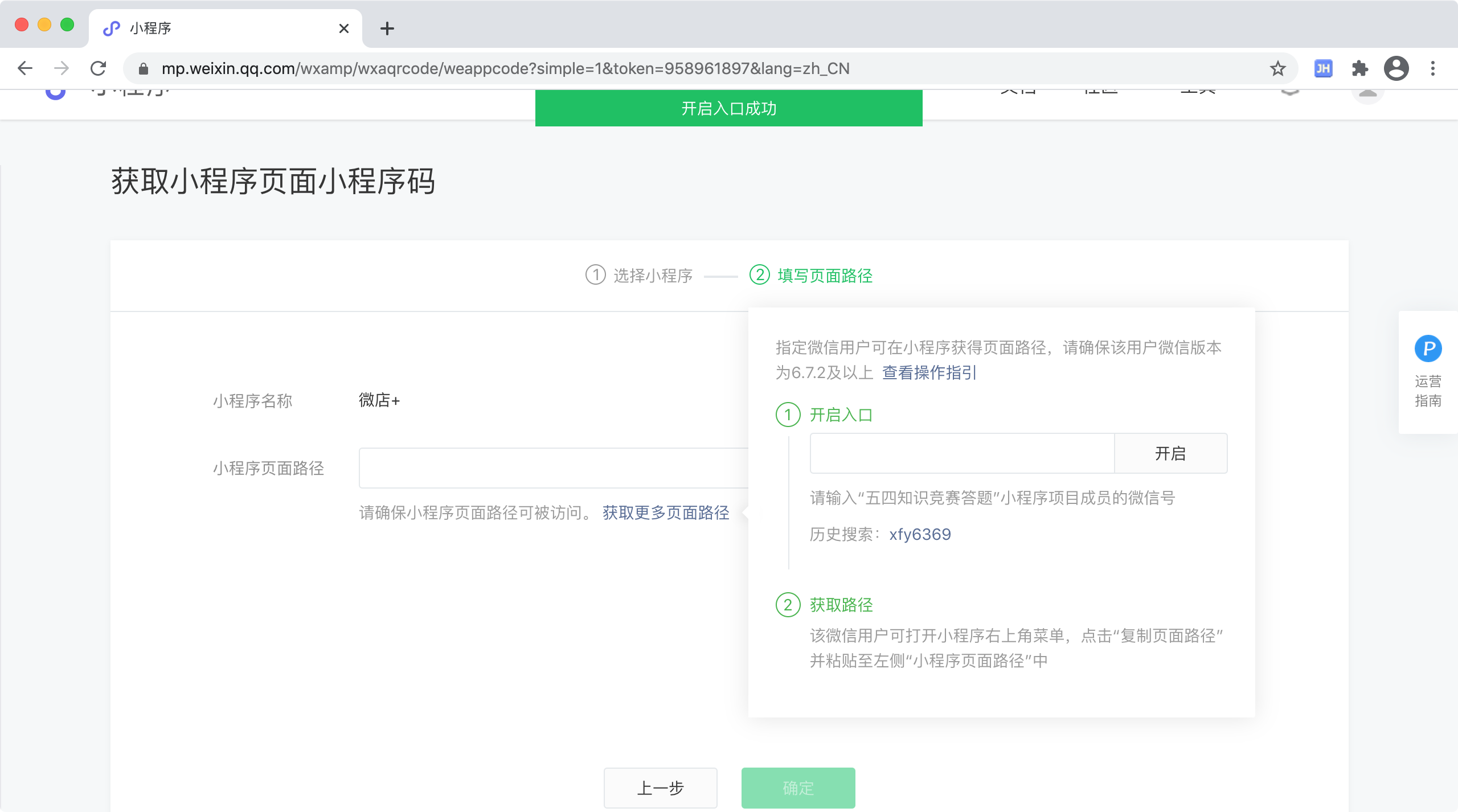Open 查看操作指引 link
Viewport: 1458px width, 812px height.
929,372
